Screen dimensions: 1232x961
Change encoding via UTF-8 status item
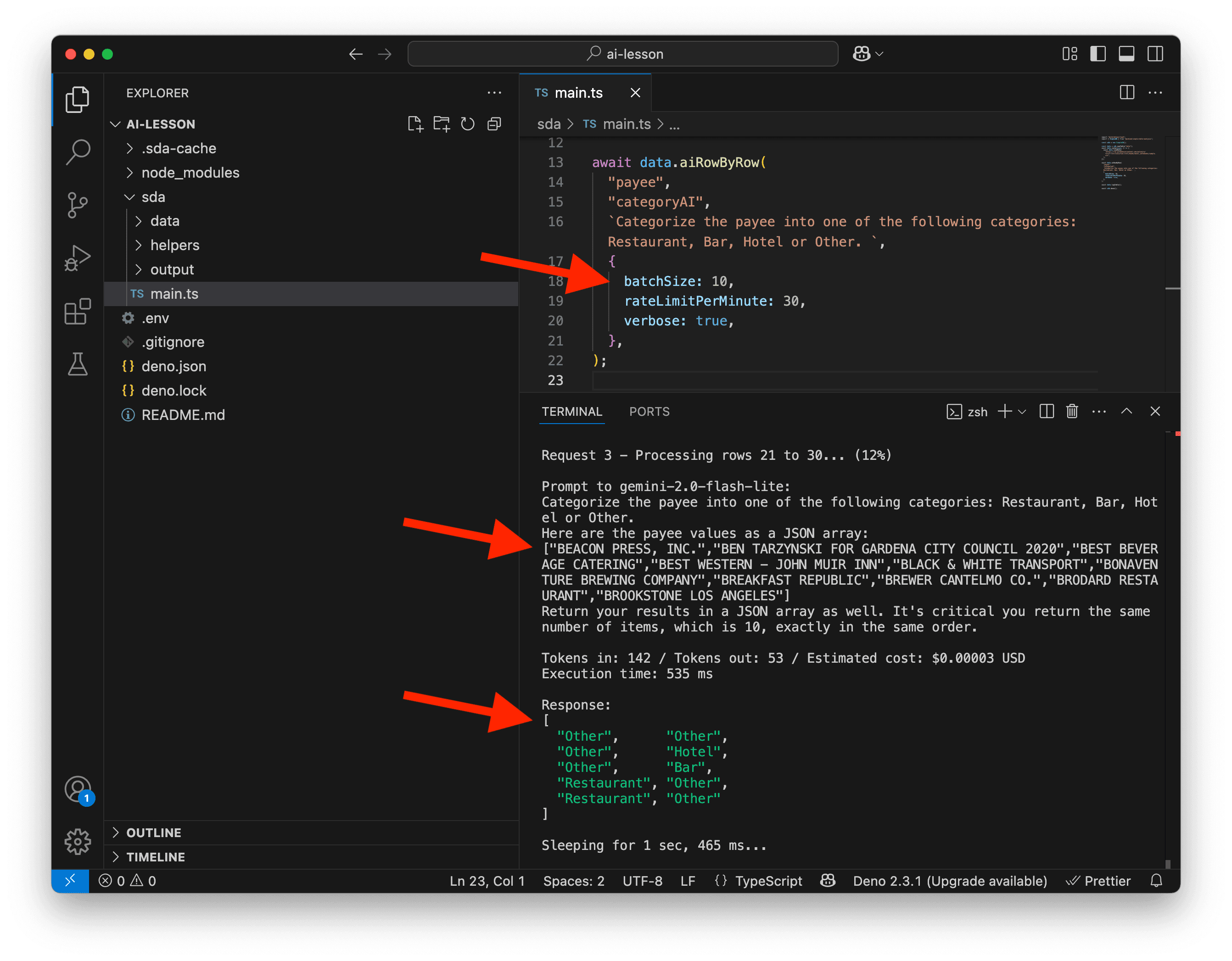point(643,881)
